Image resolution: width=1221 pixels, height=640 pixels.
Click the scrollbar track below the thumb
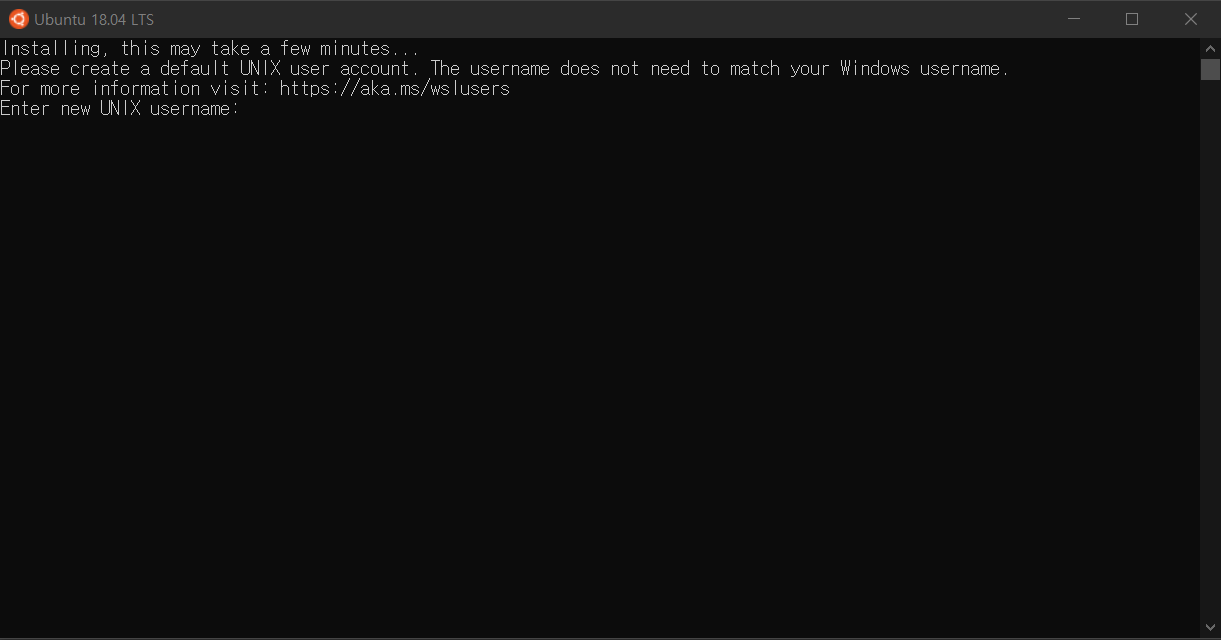pos(1210,350)
